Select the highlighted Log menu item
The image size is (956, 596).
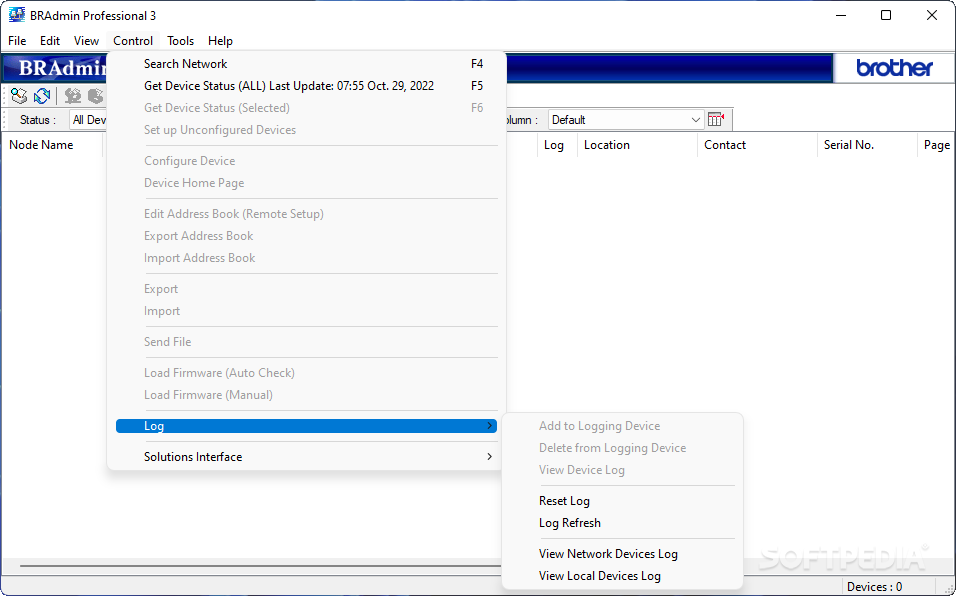306,426
